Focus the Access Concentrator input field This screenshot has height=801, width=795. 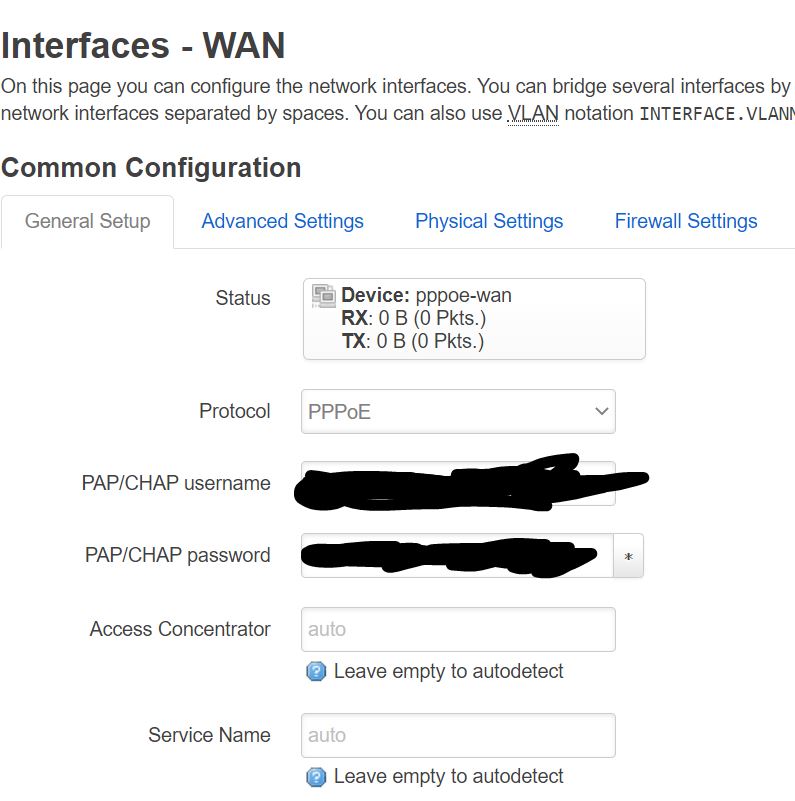(x=457, y=628)
